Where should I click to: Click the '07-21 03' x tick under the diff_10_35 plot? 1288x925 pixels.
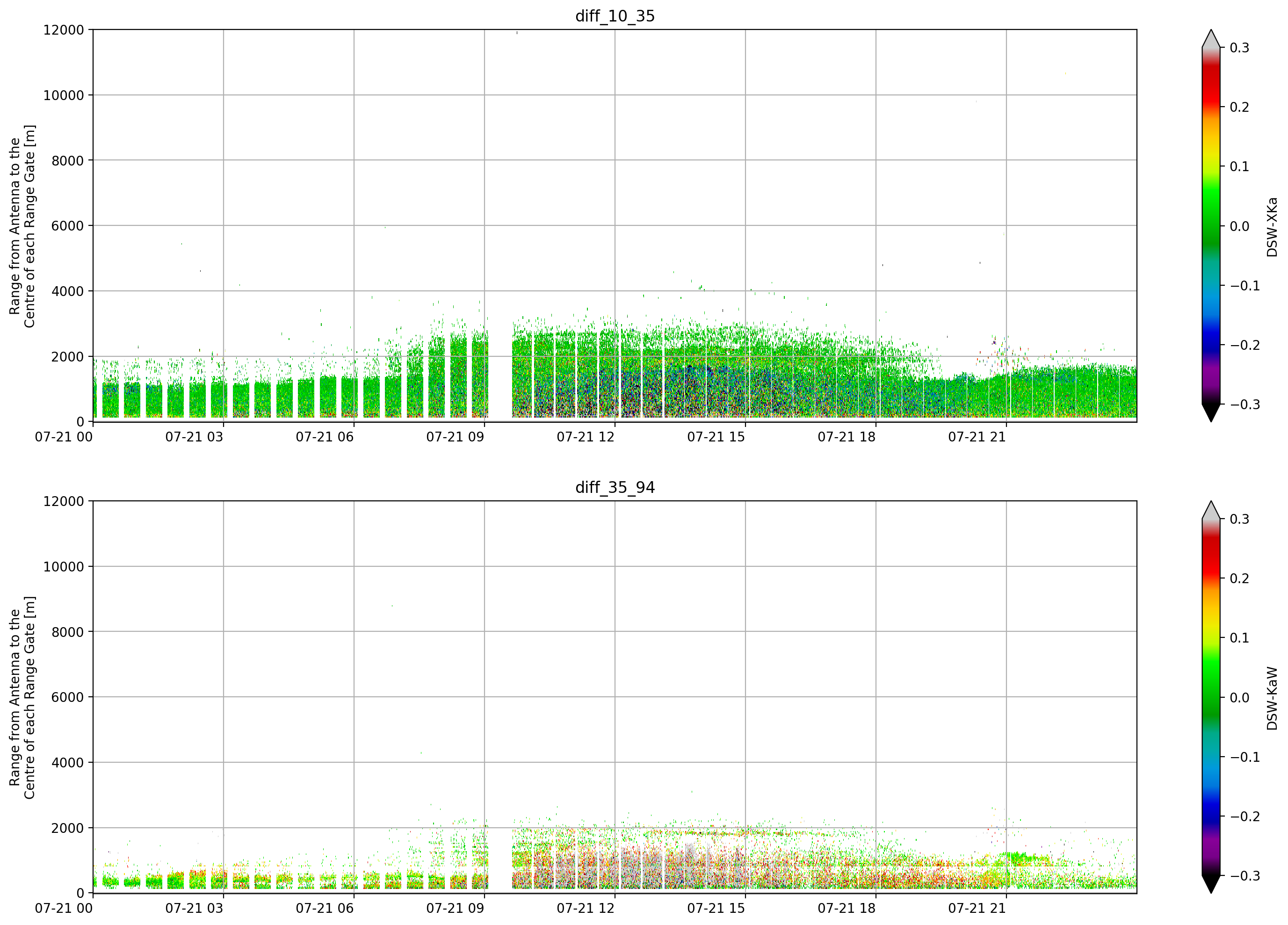[x=194, y=437]
